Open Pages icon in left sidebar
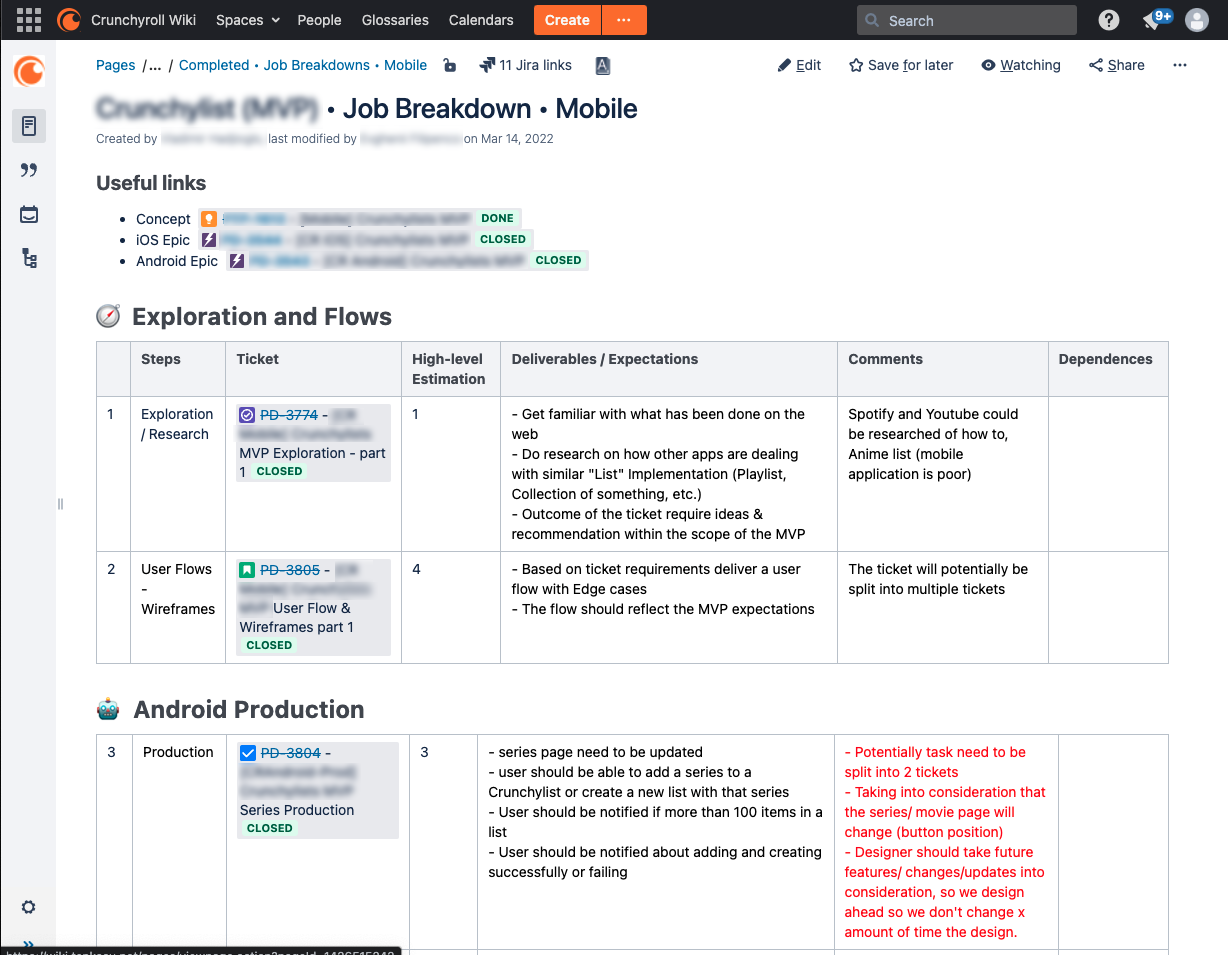 pos(29,126)
